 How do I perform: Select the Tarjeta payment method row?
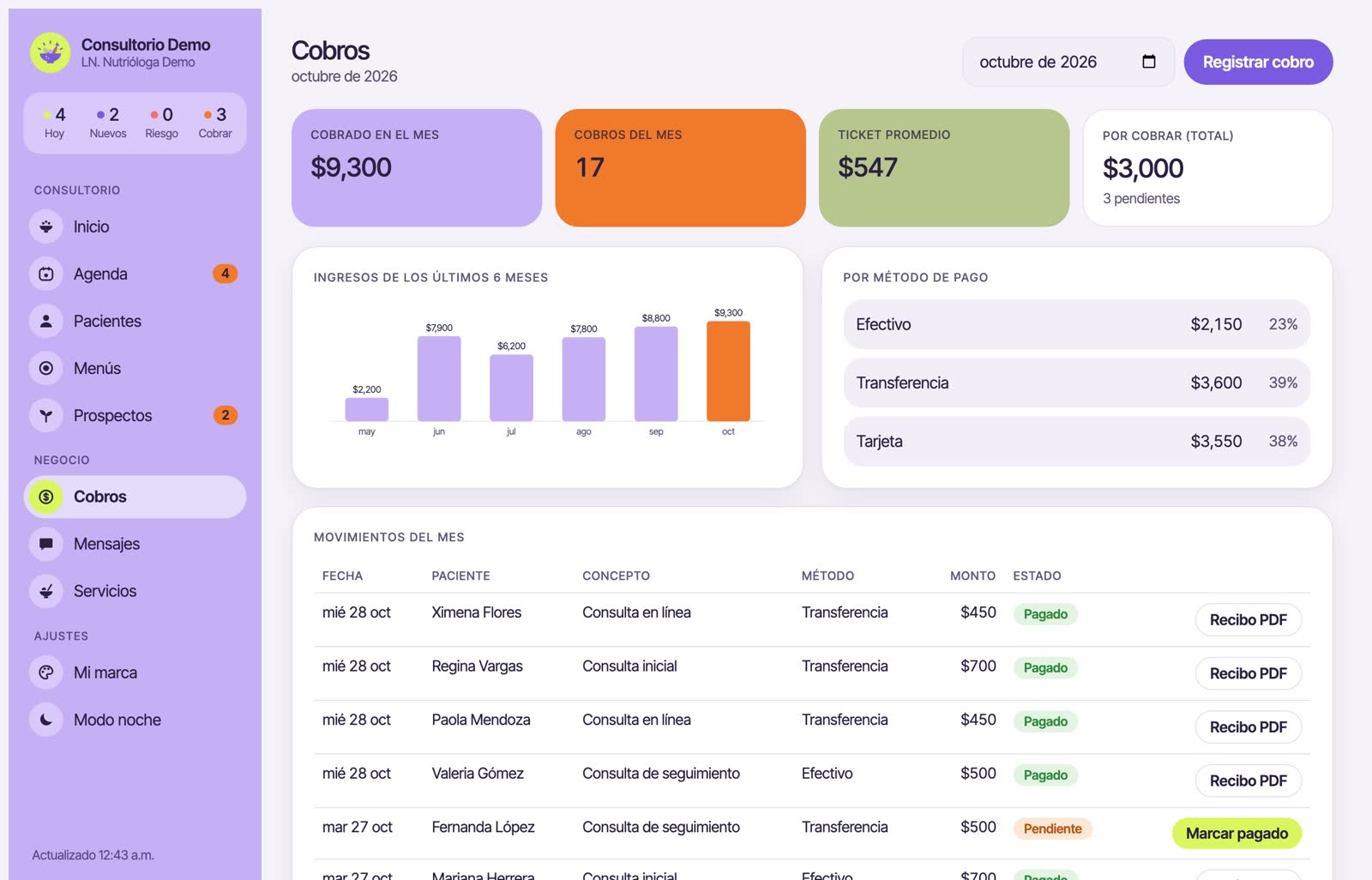pyautogui.click(x=1077, y=441)
